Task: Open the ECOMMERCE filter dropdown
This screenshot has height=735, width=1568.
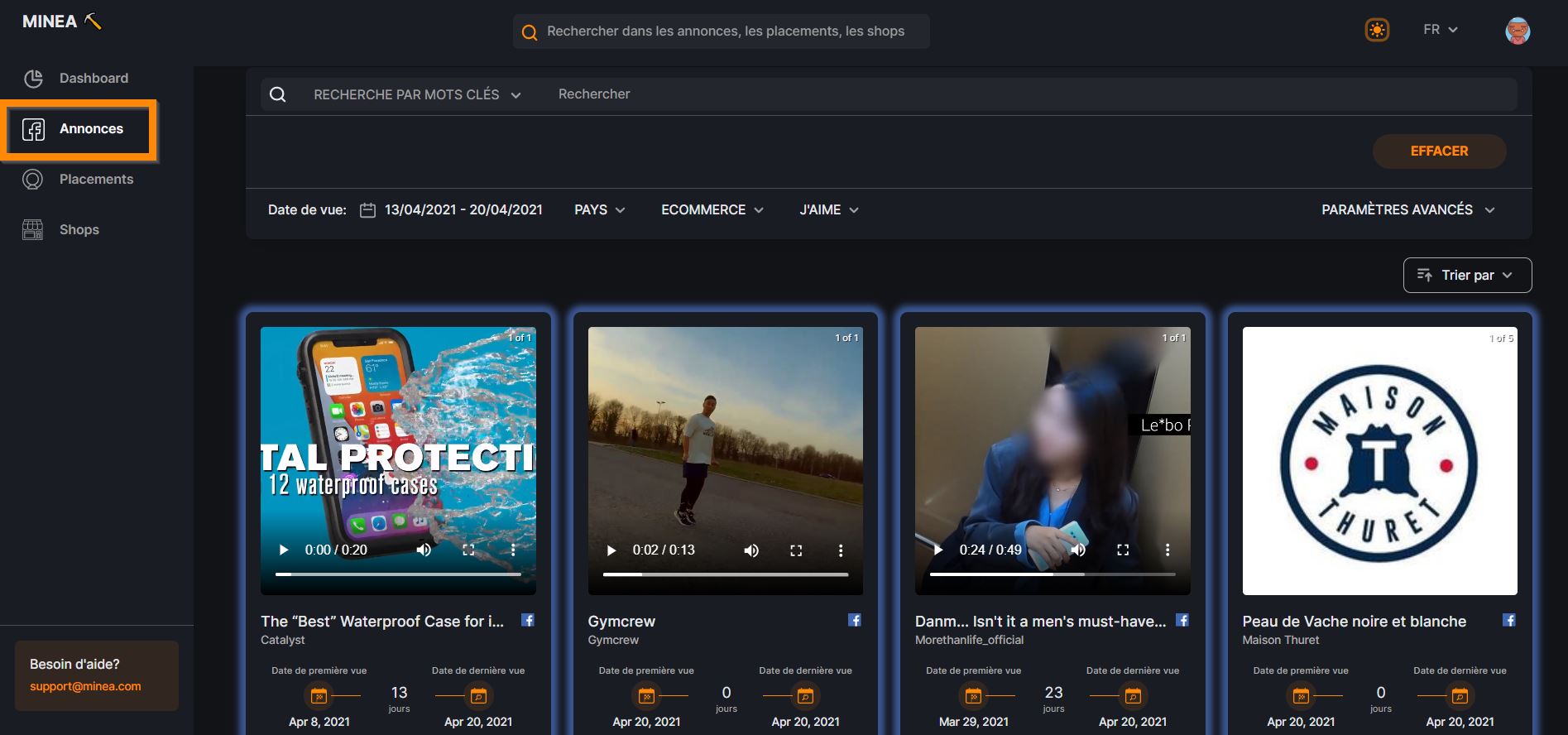Action: [x=712, y=210]
